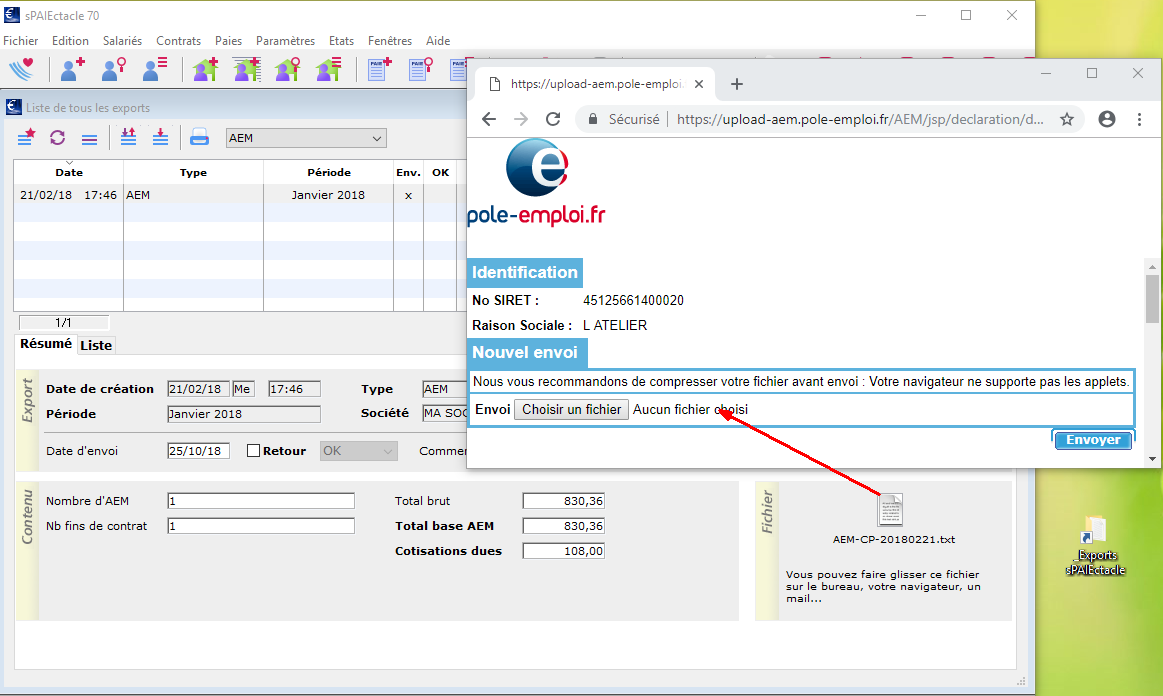Viewport: 1163px width, 696px height.
Task: Open the browser profile account icon
Action: click(x=1107, y=119)
